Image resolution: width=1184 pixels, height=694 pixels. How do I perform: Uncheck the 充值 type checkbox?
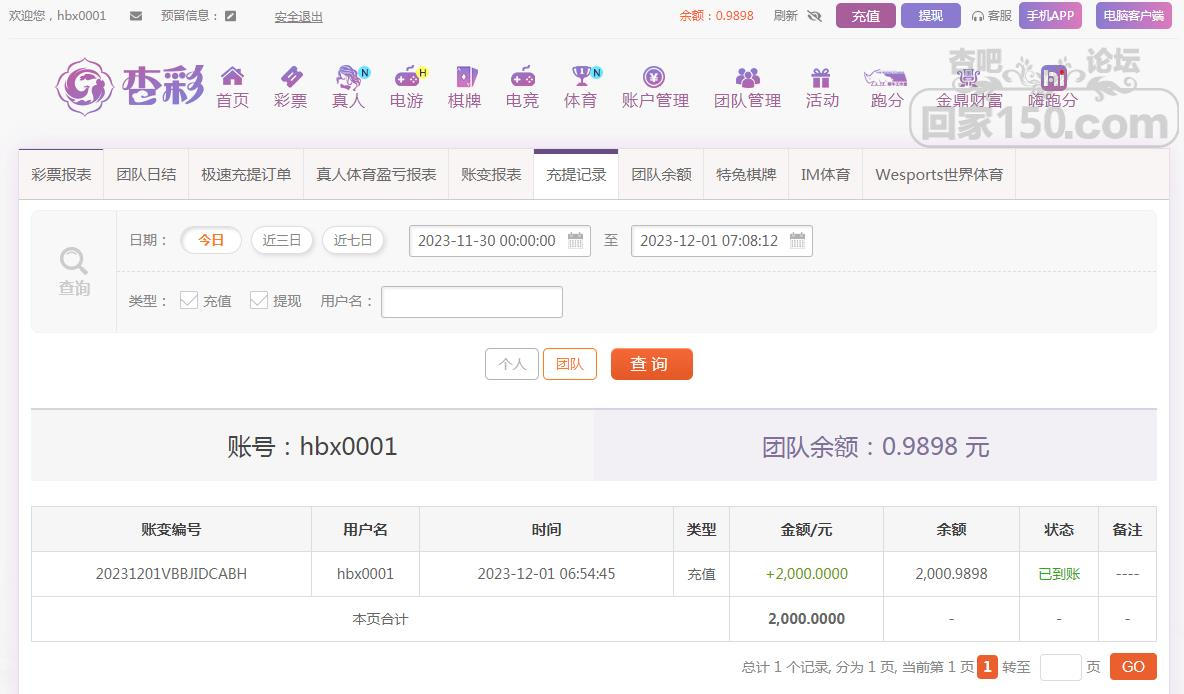[189, 300]
